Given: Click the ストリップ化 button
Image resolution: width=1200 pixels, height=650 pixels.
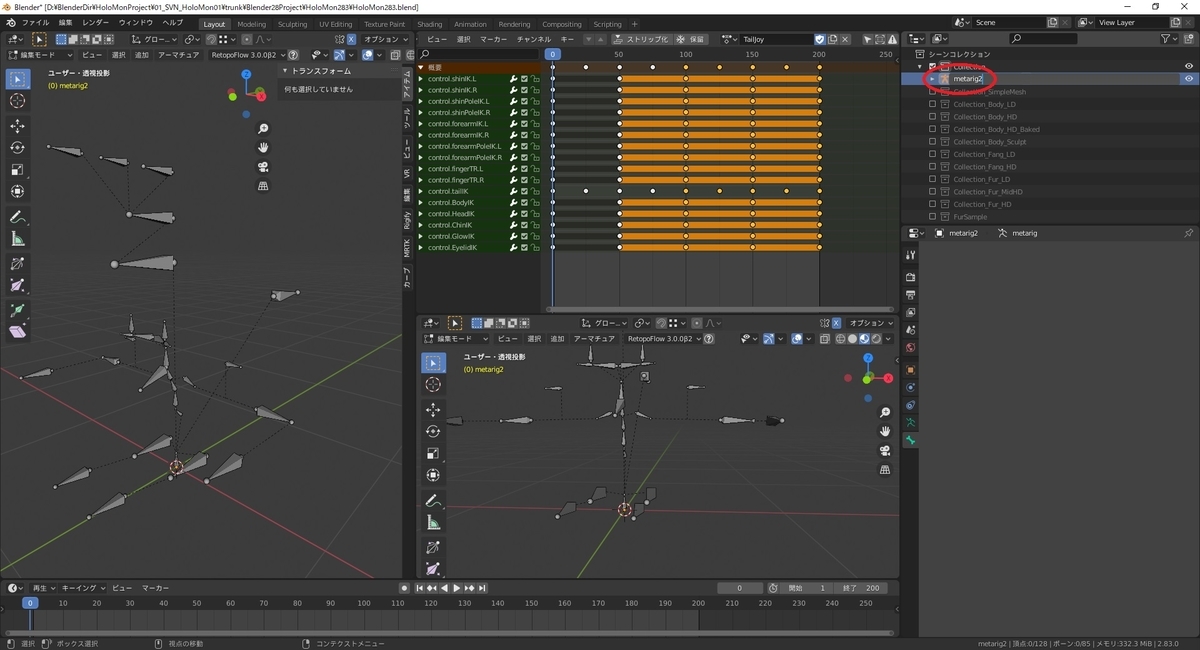Looking at the screenshot, I should (641, 39).
